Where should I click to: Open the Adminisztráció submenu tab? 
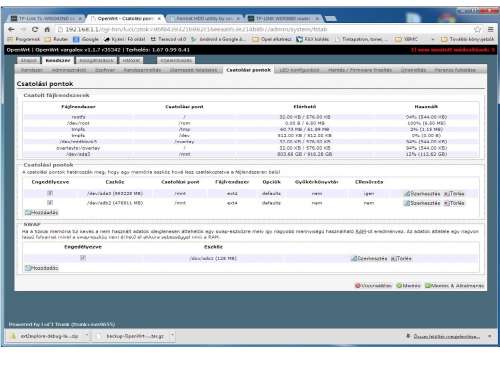pos(69,70)
